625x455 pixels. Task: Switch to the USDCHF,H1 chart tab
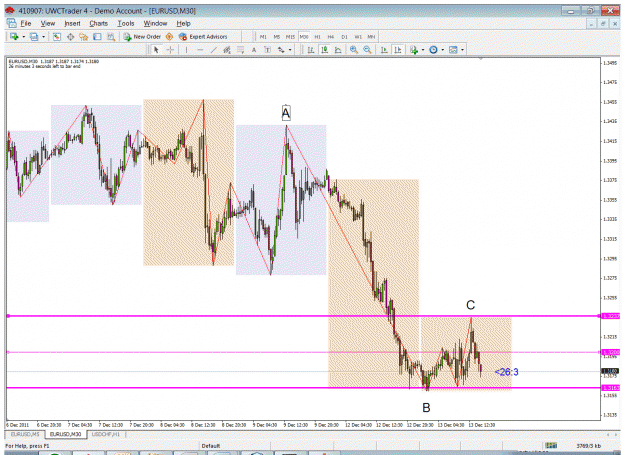pos(106,434)
